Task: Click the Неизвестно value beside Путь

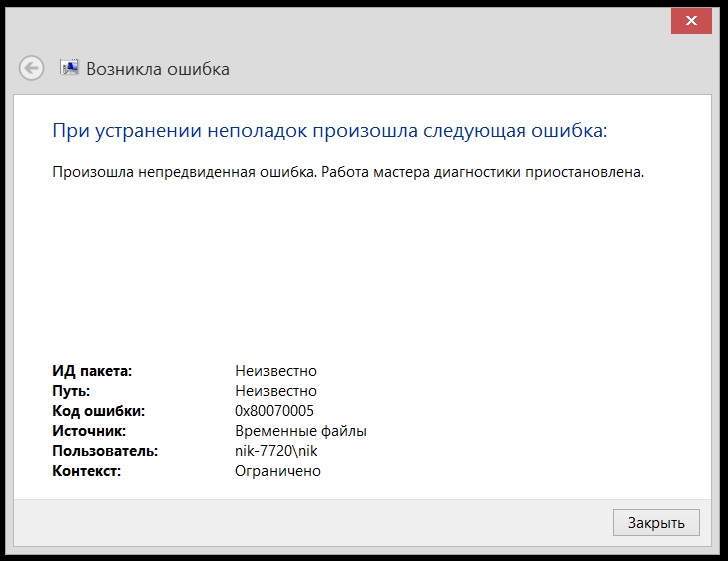Action: point(276,391)
